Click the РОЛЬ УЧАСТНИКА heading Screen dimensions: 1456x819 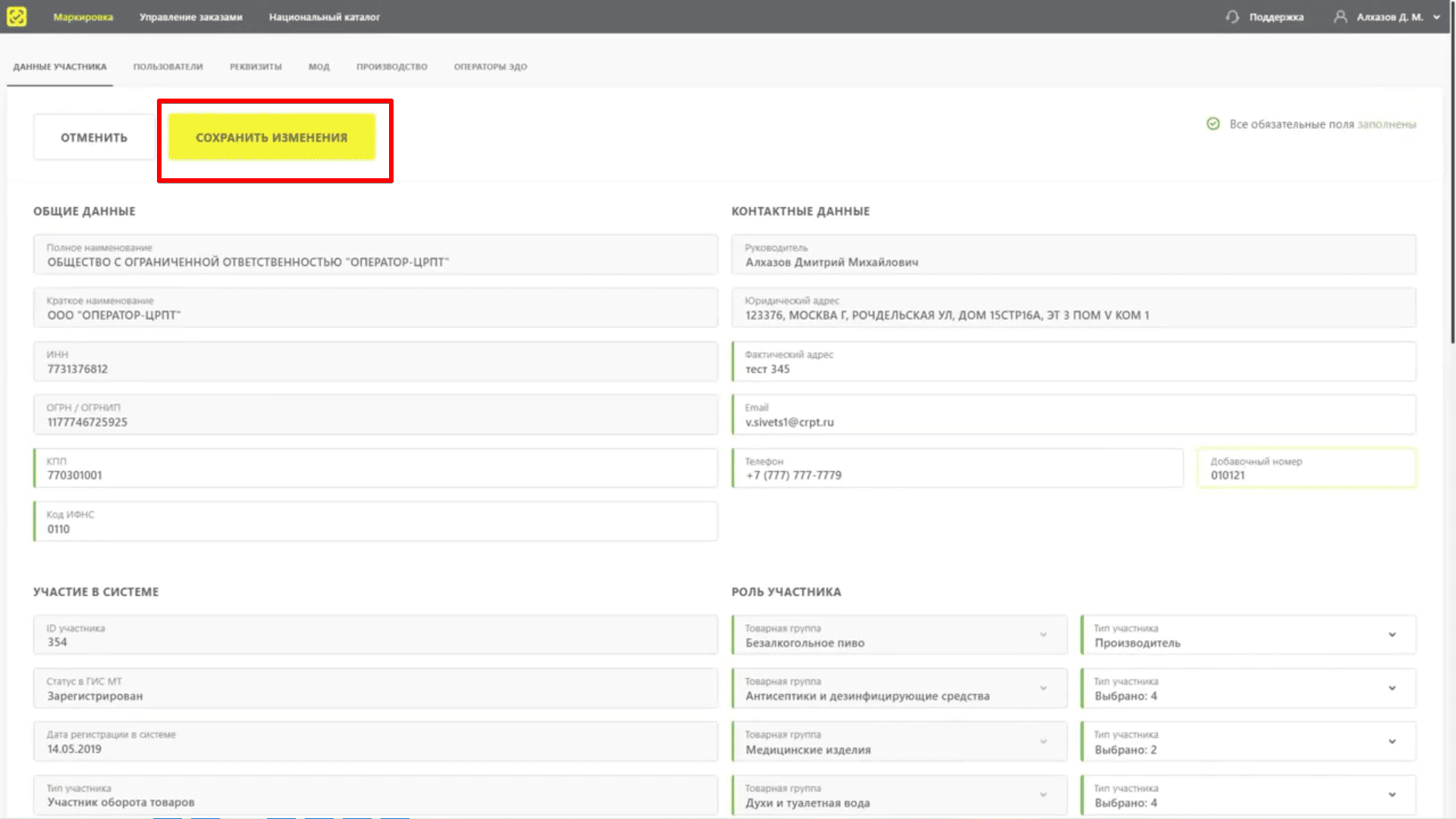pyautogui.click(x=786, y=591)
